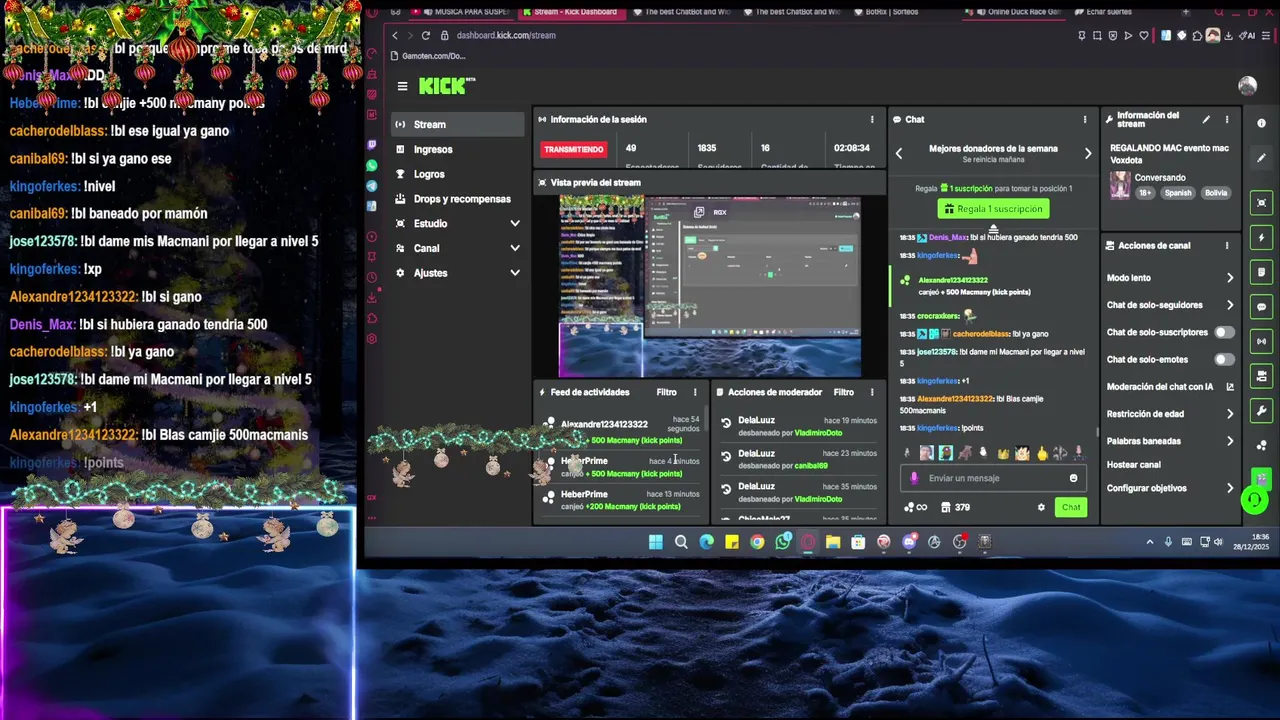This screenshot has width=1280, height=720.
Task: Open Modo lento options chevron
Action: (1230, 278)
